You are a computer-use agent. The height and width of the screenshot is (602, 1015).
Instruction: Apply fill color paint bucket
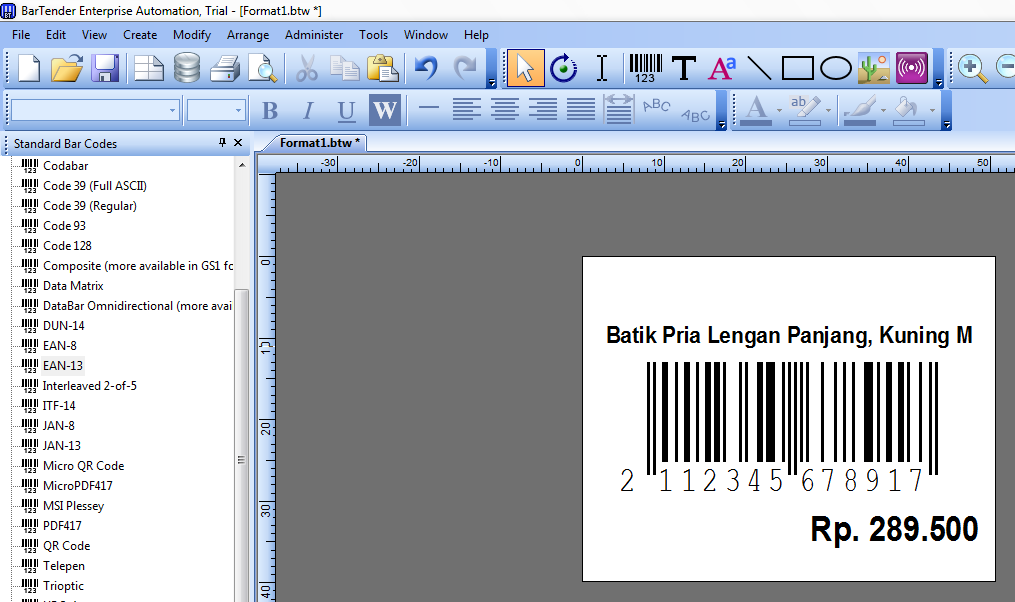pos(908,111)
